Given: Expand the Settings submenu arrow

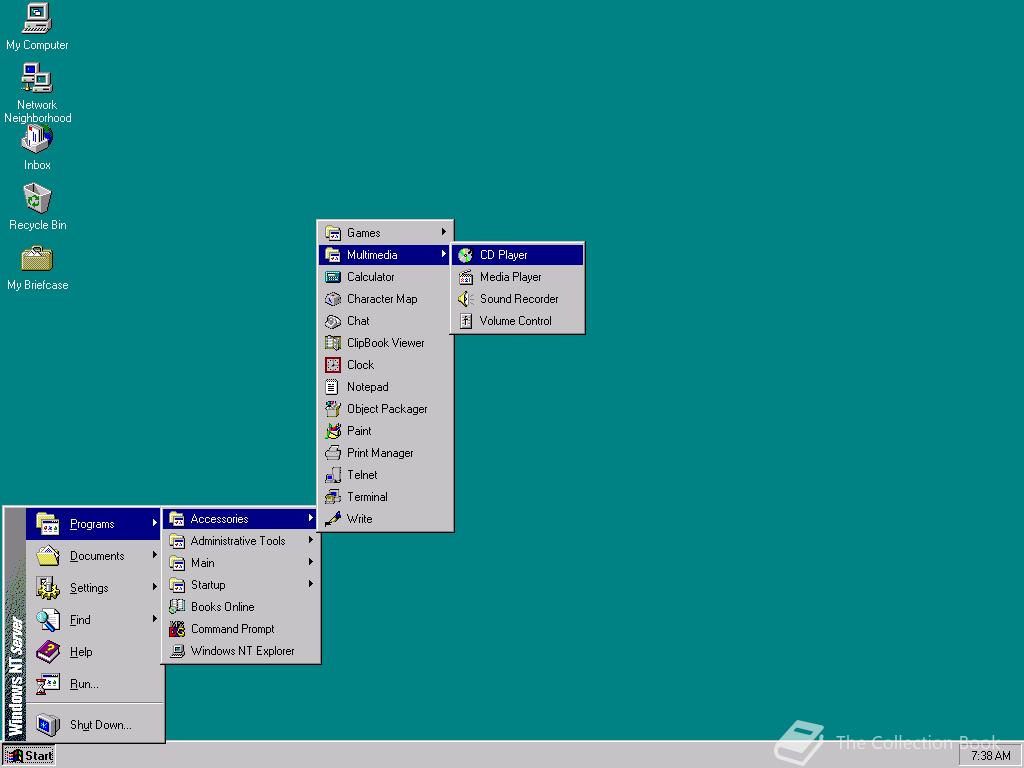Looking at the screenshot, I should (x=155, y=586).
